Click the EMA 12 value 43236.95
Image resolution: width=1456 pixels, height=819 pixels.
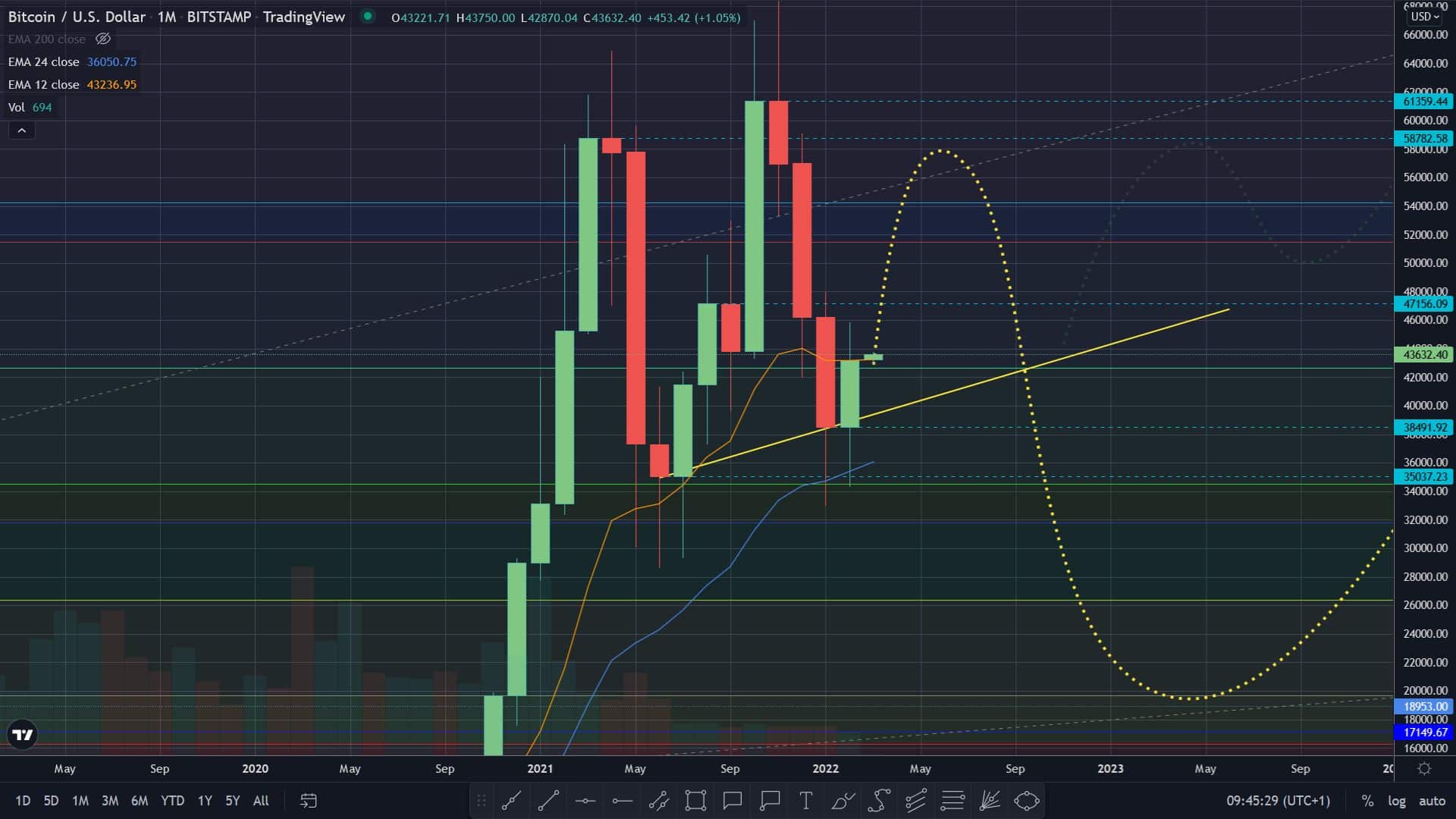point(111,85)
